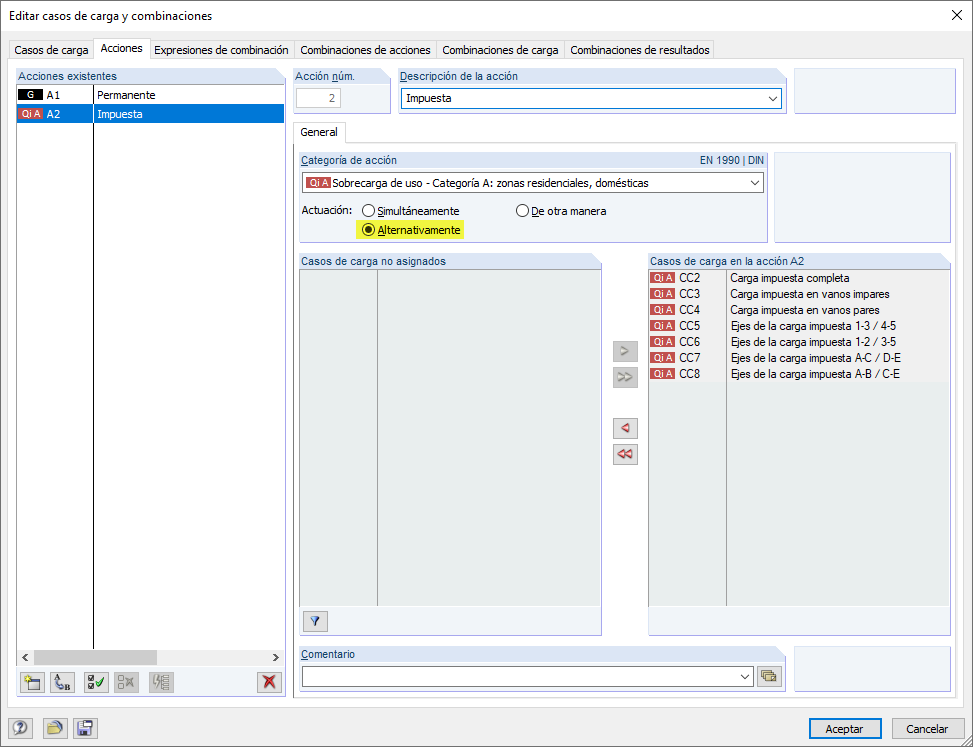Click the deselect all icon with gray X
The height and width of the screenshot is (747, 973).
(x=127, y=682)
